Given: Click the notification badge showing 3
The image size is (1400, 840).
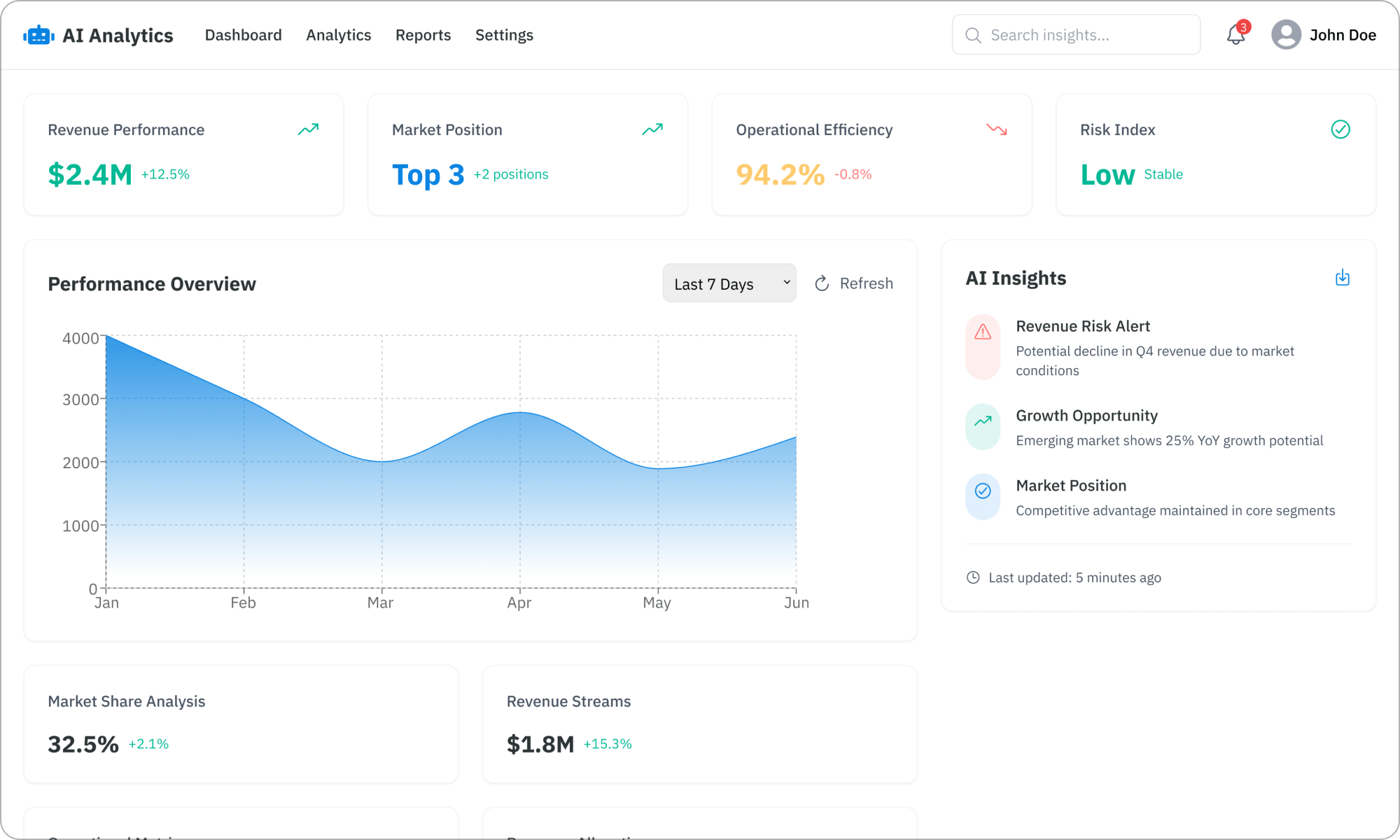Looking at the screenshot, I should [x=1244, y=27].
